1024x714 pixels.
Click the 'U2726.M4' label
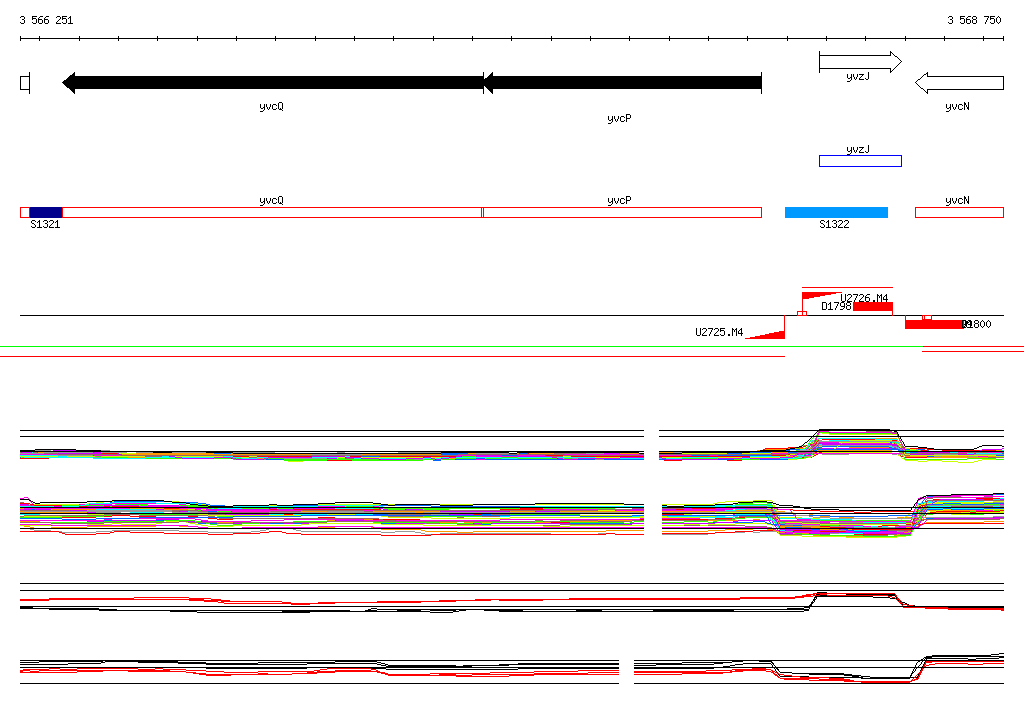(864, 298)
